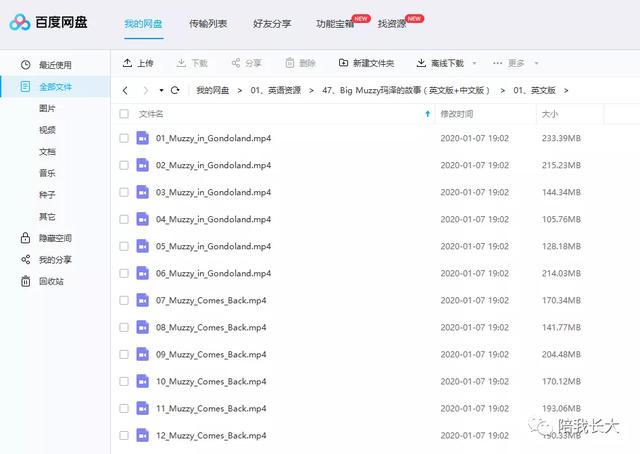
Task: Click the 离线下载 button
Action: point(440,63)
